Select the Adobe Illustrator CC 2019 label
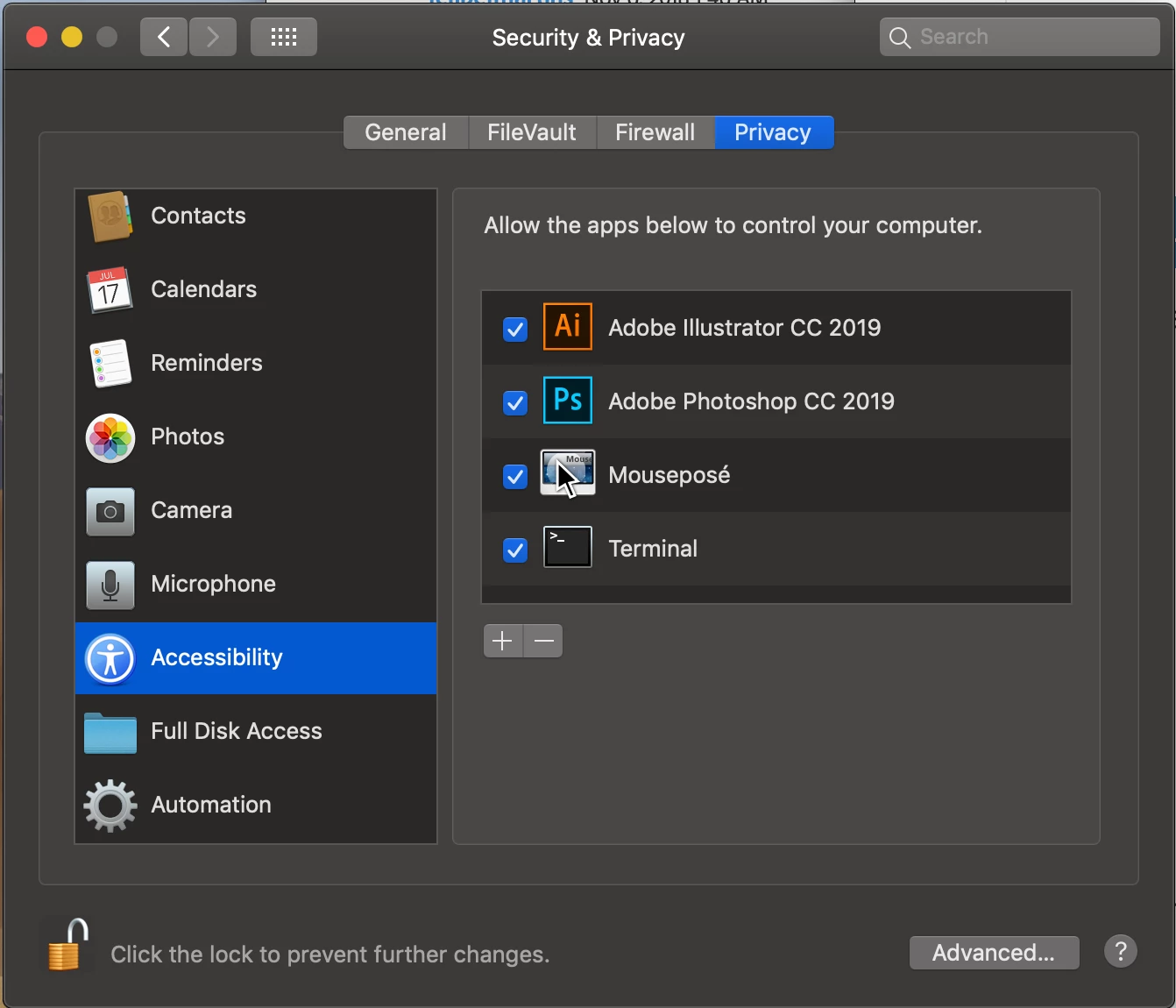This screenshot has height=1008, width=1176. click(745, 328)
